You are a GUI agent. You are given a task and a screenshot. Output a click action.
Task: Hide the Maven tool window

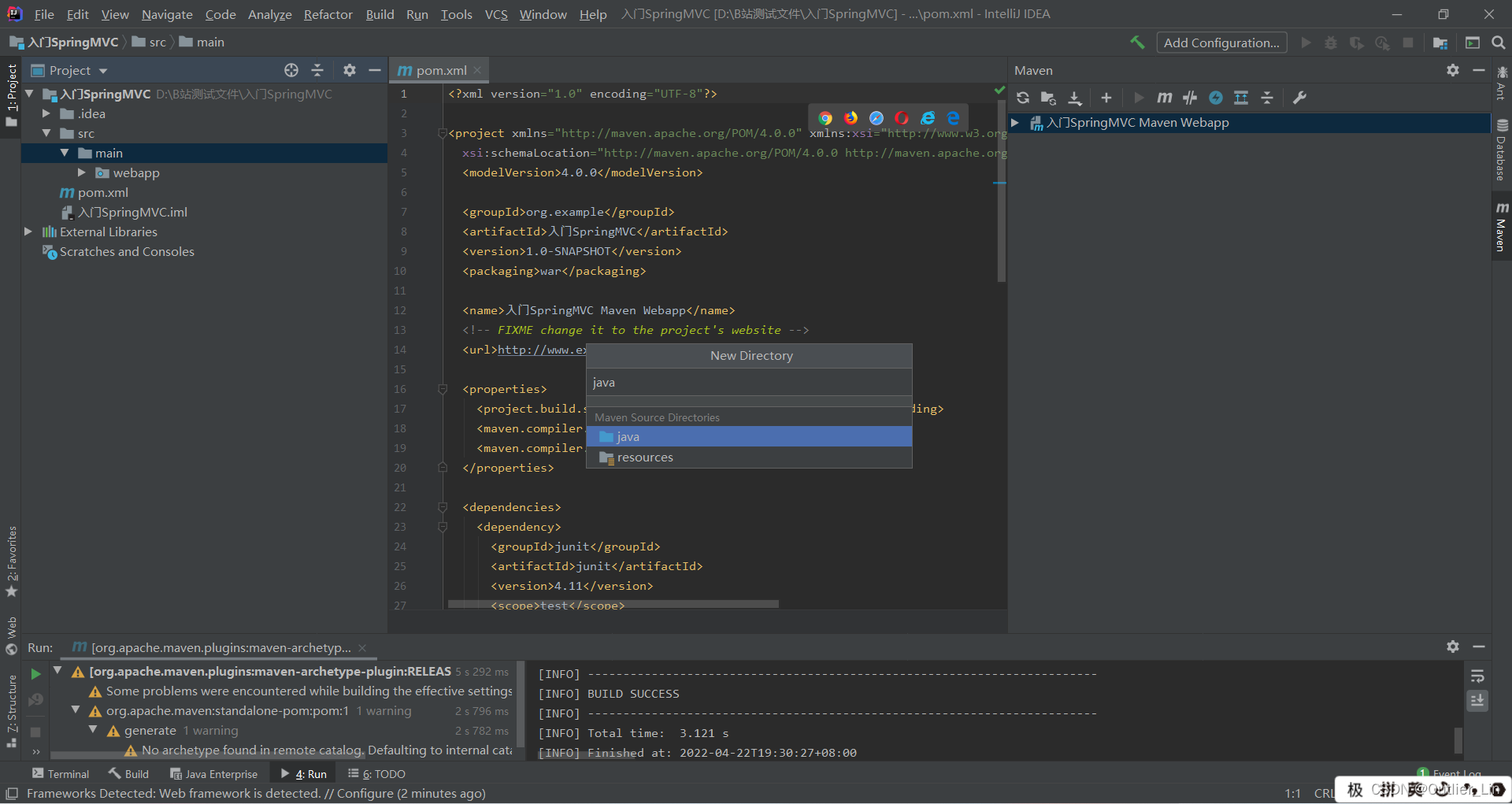[x=1479, y=70]
